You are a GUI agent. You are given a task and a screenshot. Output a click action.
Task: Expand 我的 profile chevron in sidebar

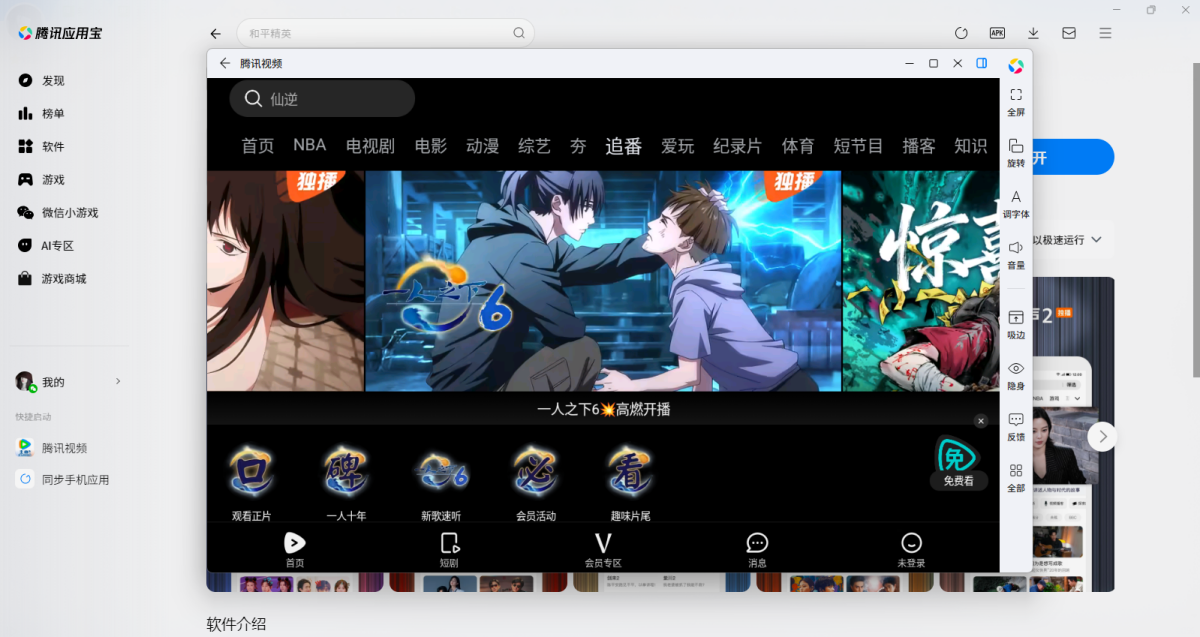tap(118, 381)
